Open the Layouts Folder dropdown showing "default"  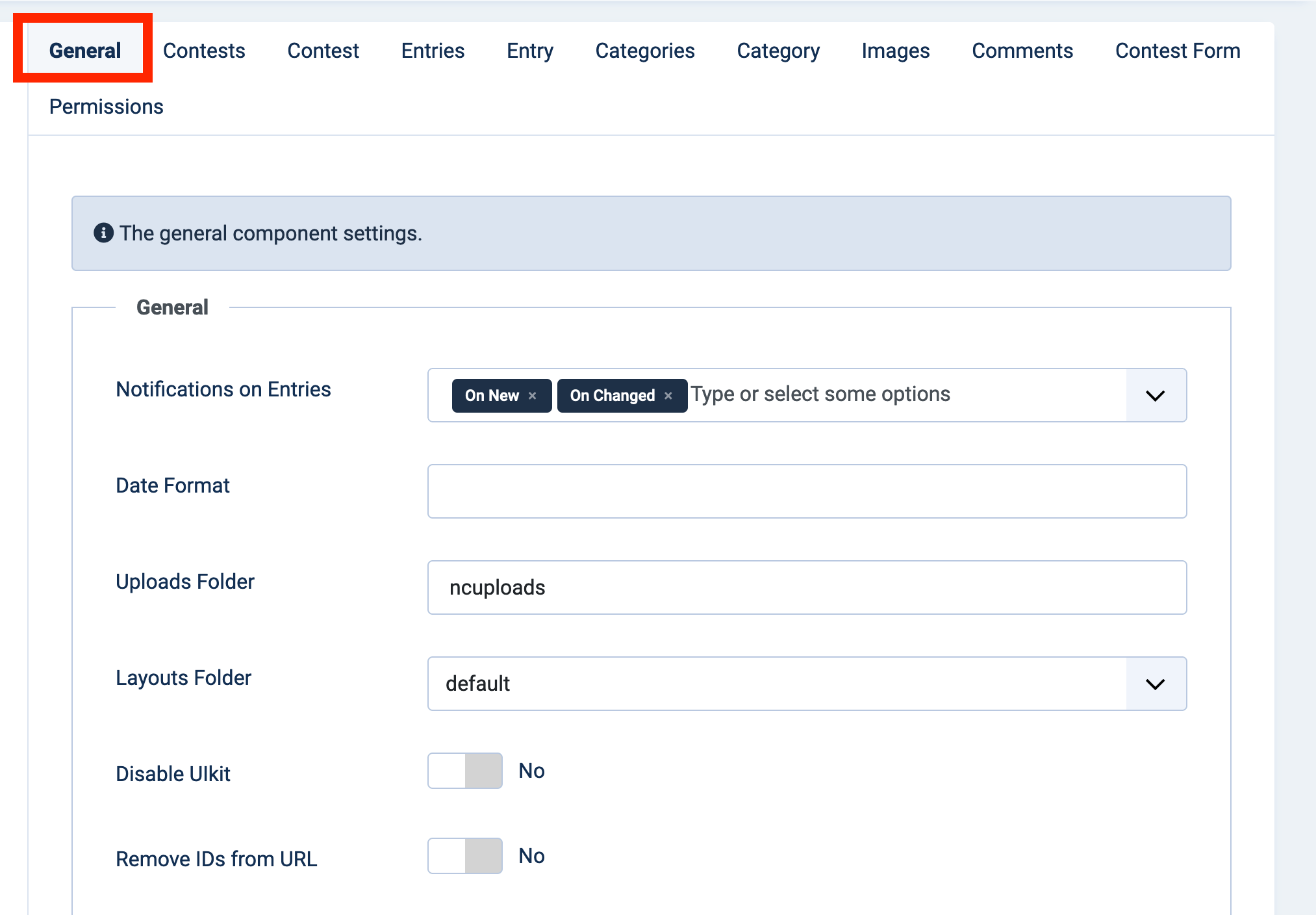[x=1155, y=684]
